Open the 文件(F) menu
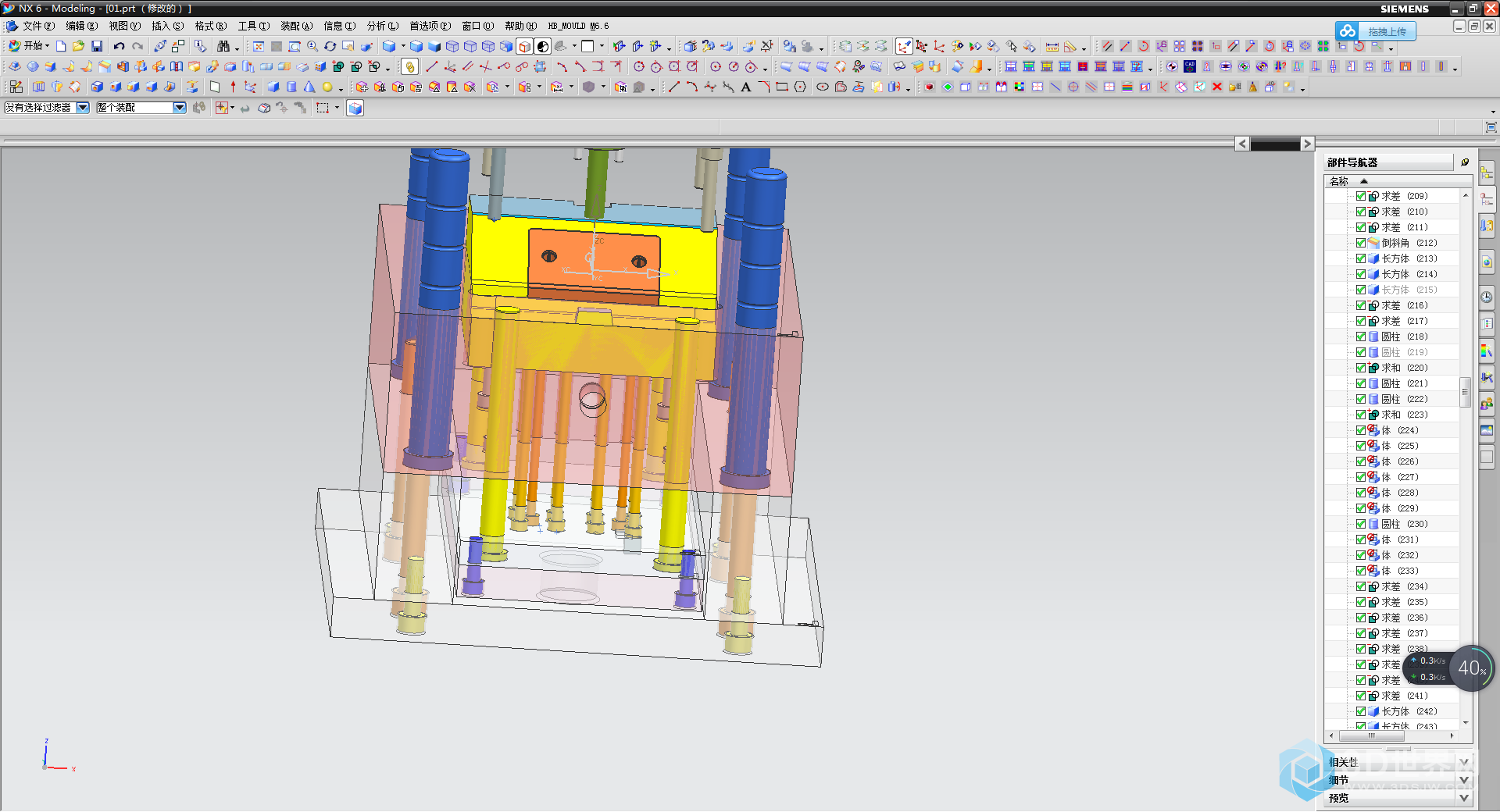This screenshot has width=1500, height=812. (x=38, y=26)
